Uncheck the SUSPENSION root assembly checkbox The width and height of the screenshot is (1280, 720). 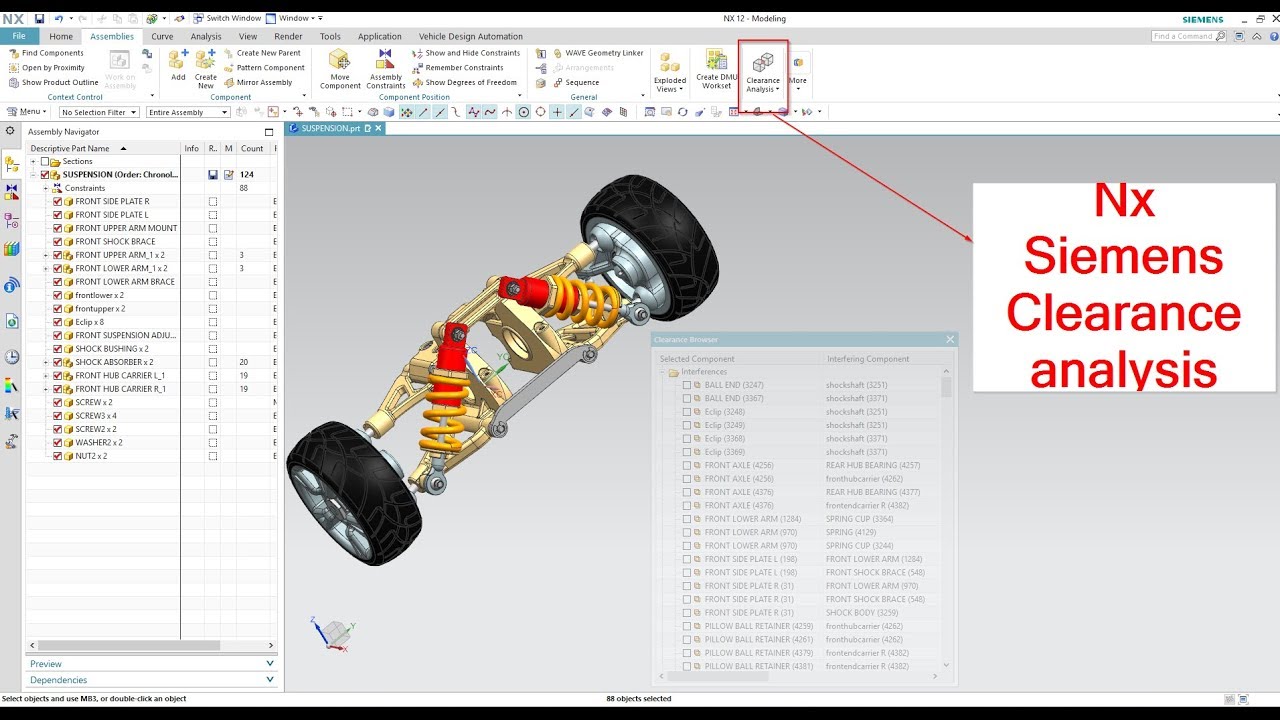[x=45, y=174]
